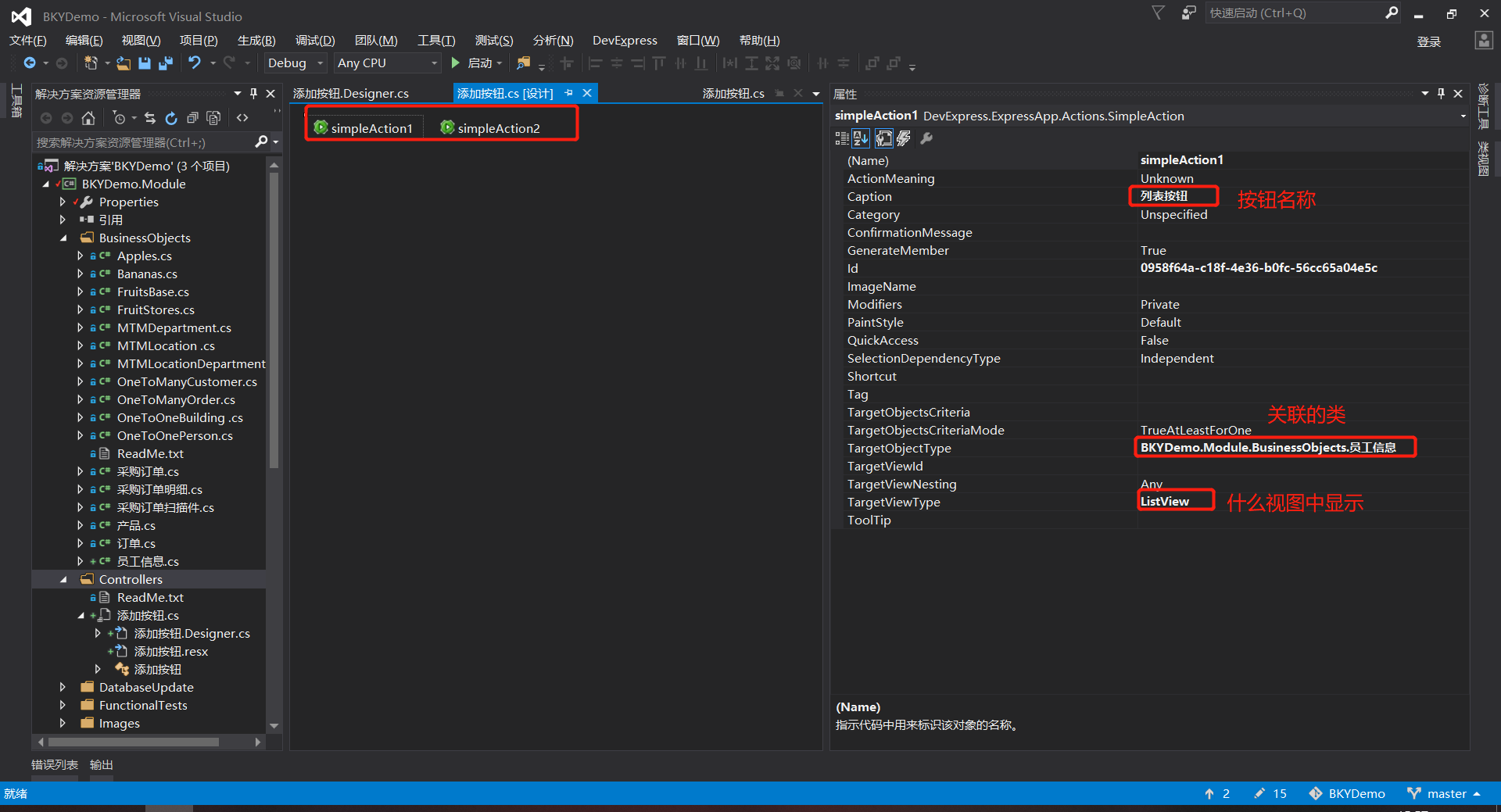Open the Any CPU platform dropdown

pos(434,63)
